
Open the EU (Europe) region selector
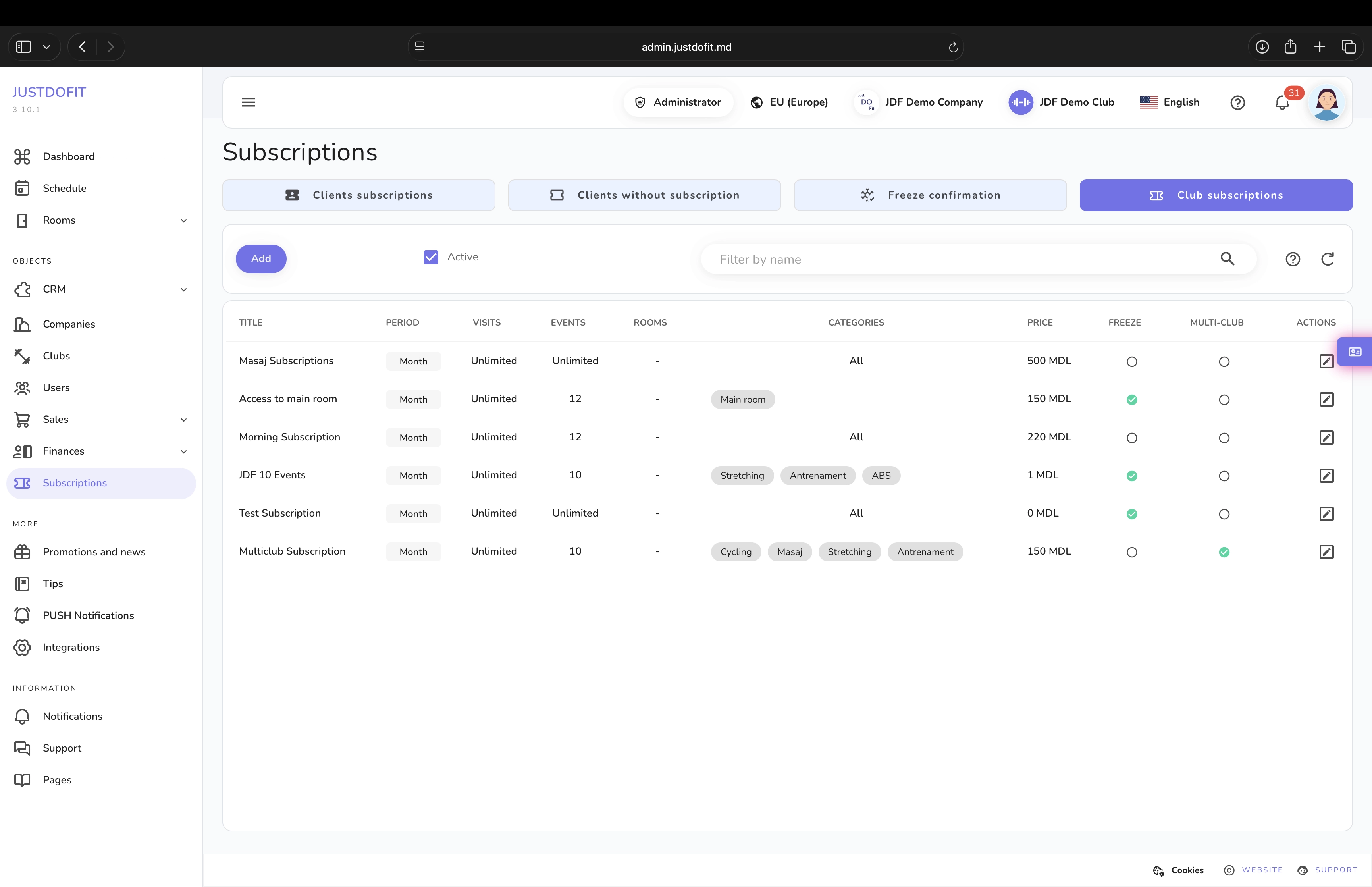coord(789,102)
